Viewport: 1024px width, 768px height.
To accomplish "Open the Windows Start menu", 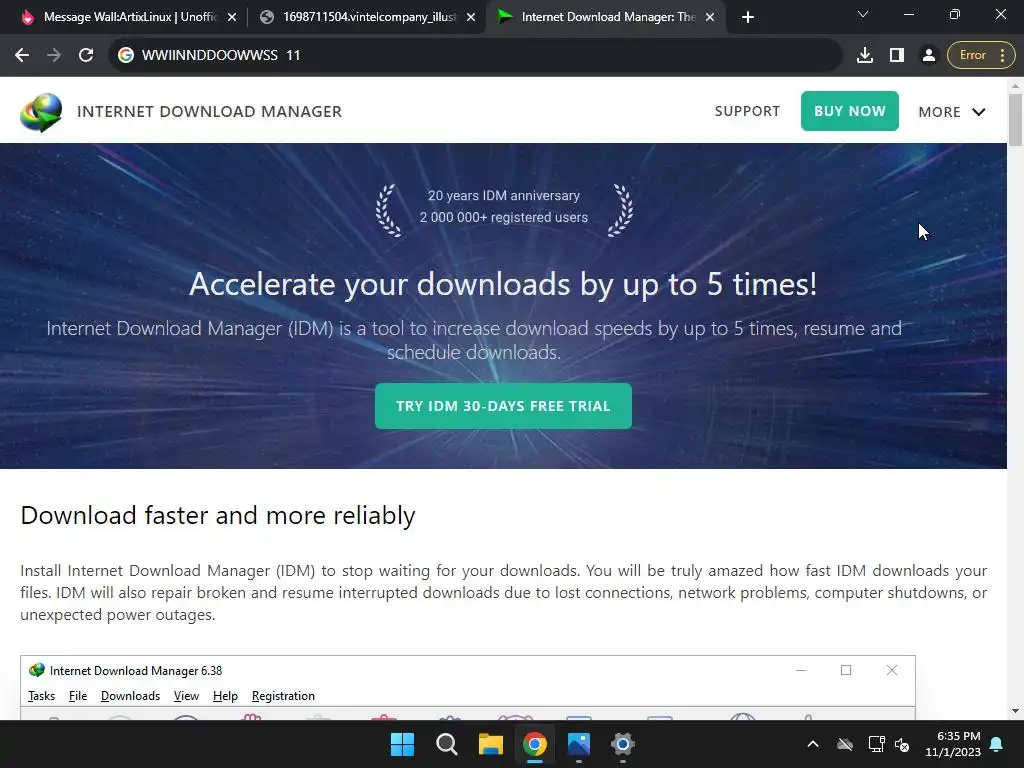I will click(402, 744).
